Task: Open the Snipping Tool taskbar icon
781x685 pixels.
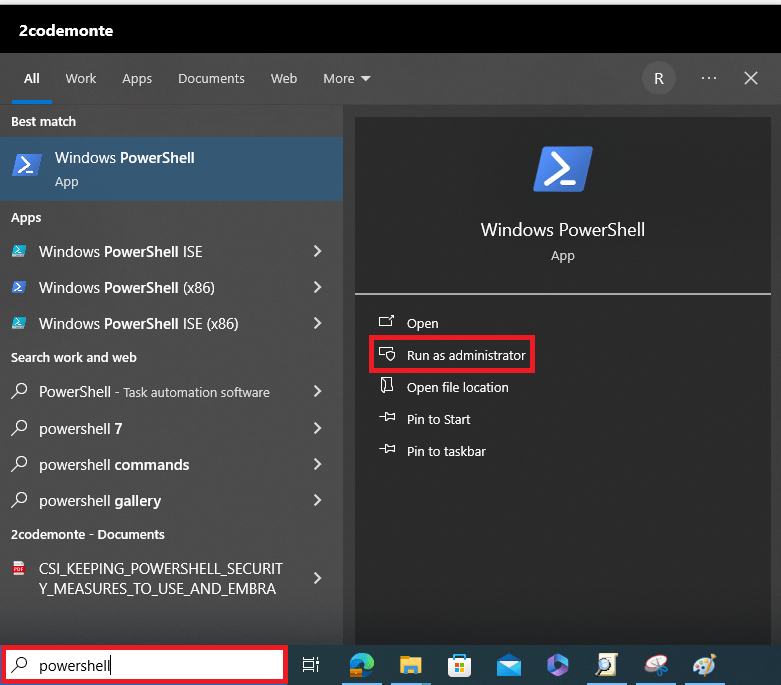Action: (x=656, y=664)
